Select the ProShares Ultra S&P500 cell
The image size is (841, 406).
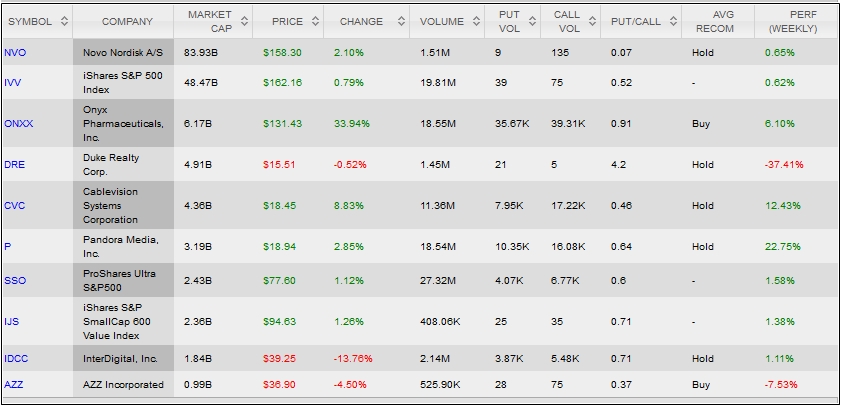tap(123, 280)
